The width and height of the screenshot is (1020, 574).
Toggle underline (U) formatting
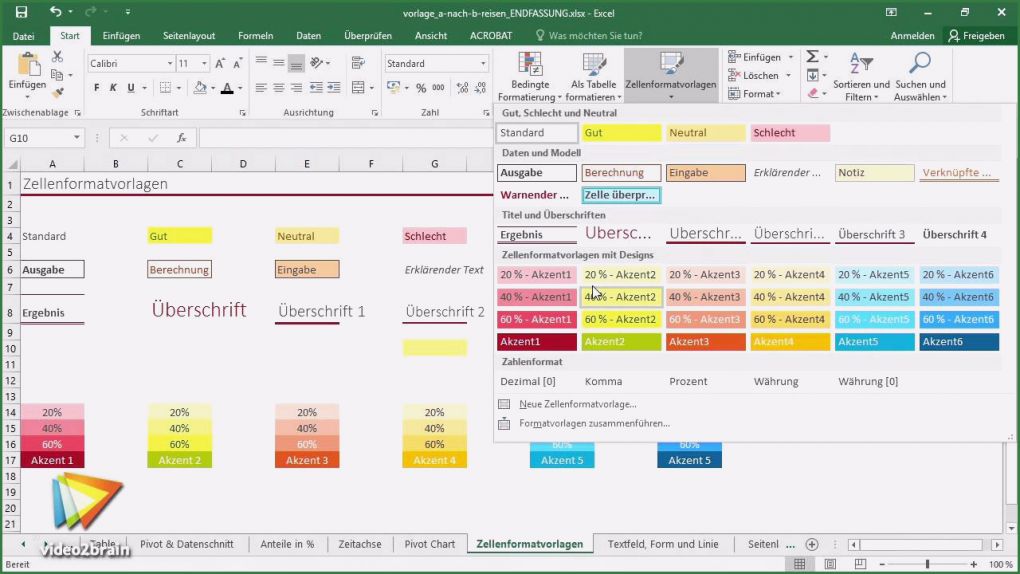(131, 88)
